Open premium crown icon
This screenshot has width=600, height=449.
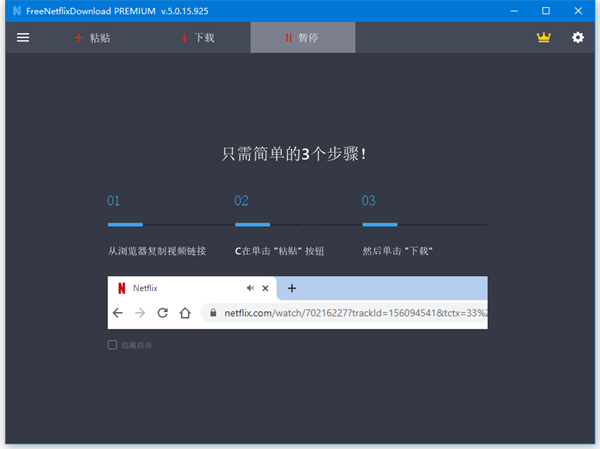pyautogui.click(x=543, y=38)
